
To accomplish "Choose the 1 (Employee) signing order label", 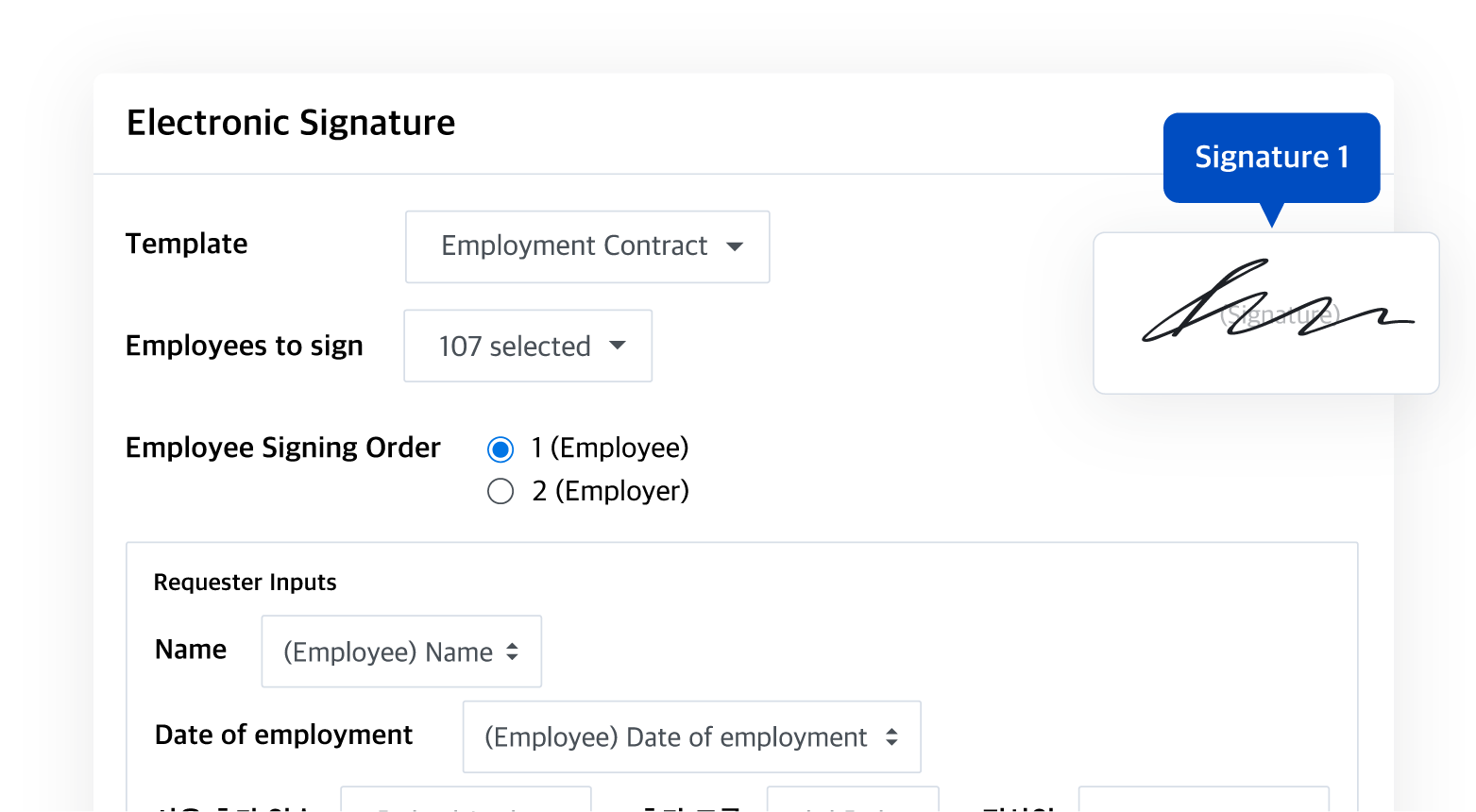I will [x=610, y=448].
